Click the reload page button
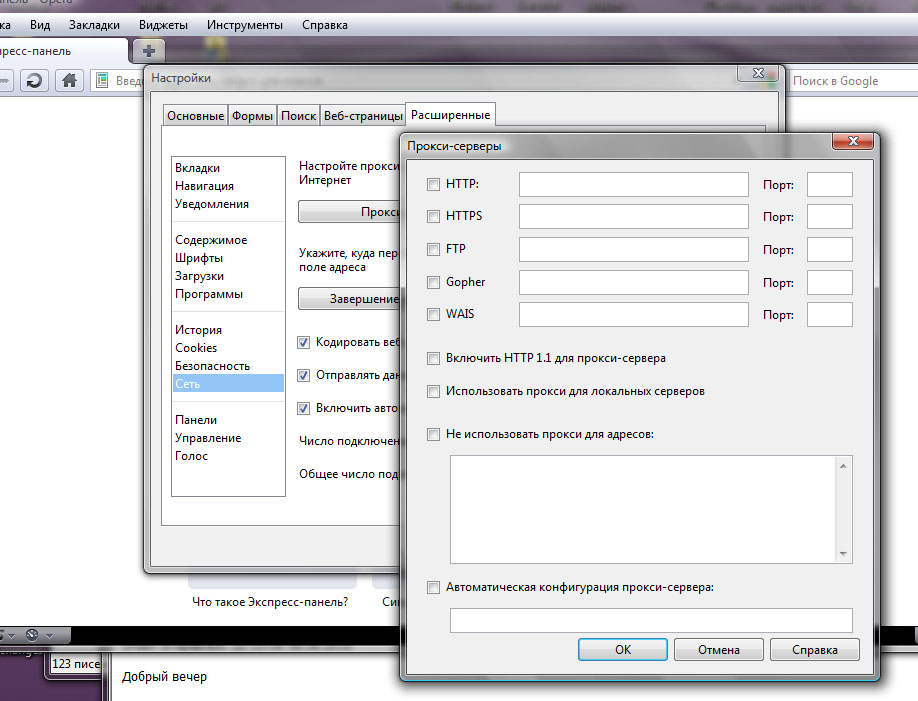The width and height of the screenshot is (918, 701). point(33,81)
